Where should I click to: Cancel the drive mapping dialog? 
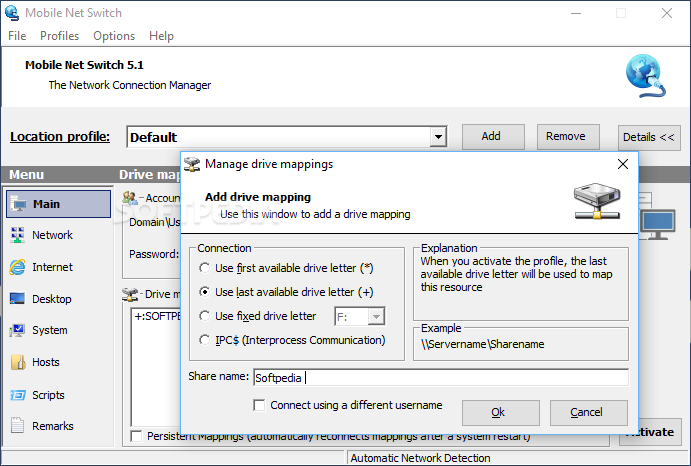click(586, 412)
